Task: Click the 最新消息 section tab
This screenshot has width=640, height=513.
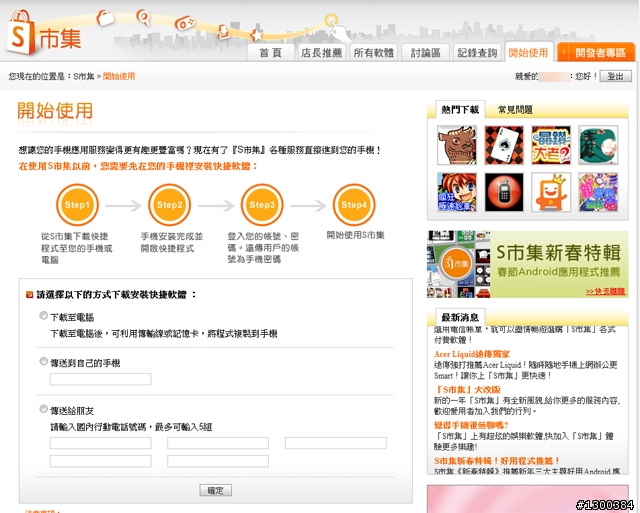Action: 460,317
